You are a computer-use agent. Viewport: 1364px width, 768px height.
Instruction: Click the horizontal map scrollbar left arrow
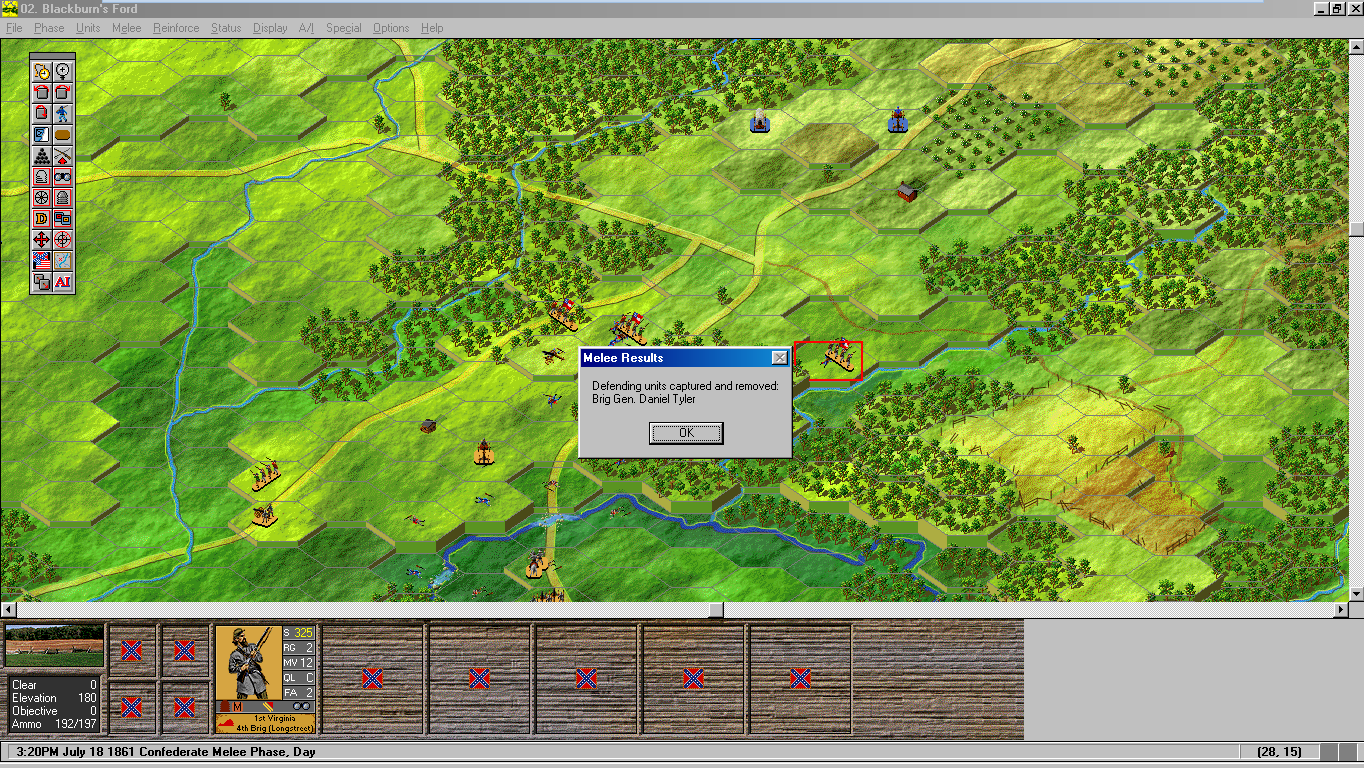pos(8,609)
